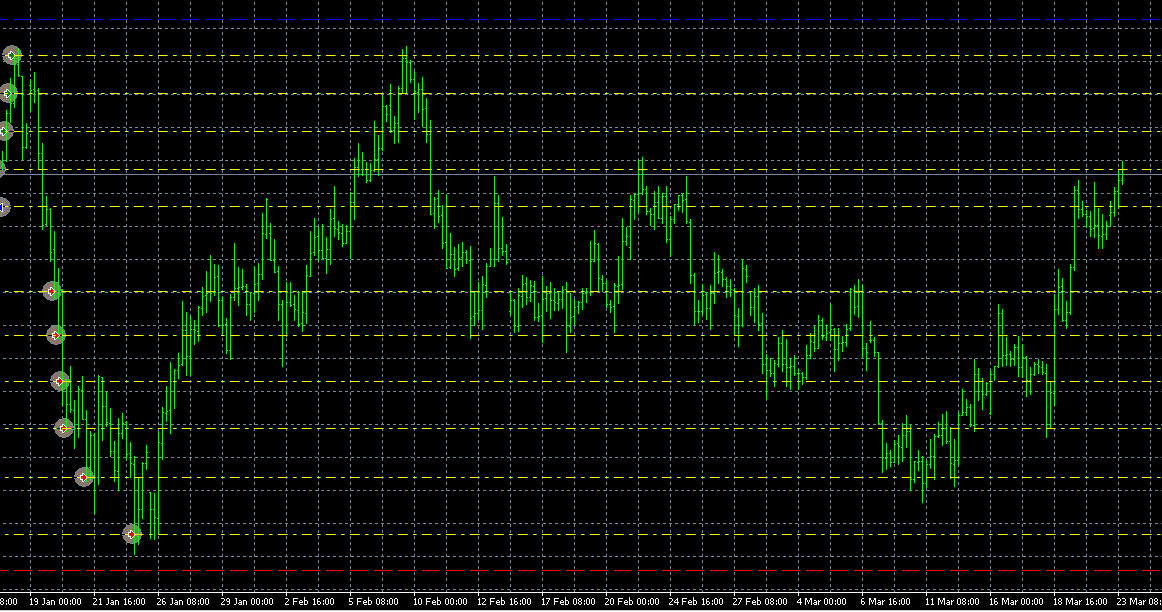
Task: Click the 2 Feb 16:00 time label
Action: tap(309, 602)
